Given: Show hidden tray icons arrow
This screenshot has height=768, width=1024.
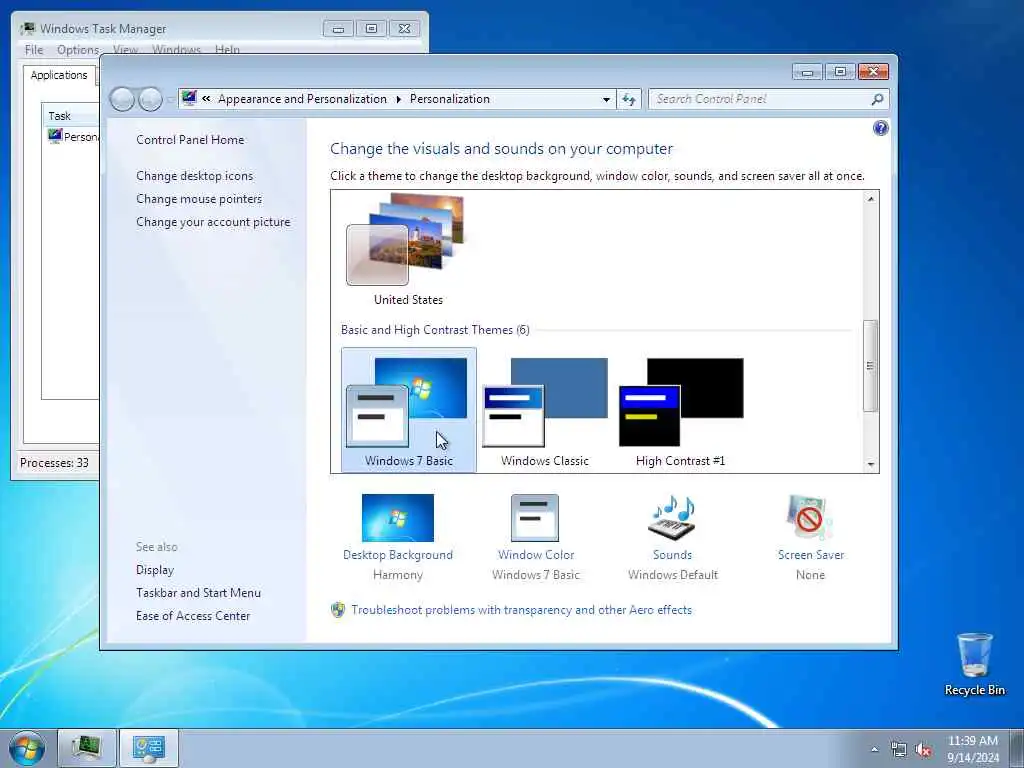Looking at the screenshot, I should point(874,750).
